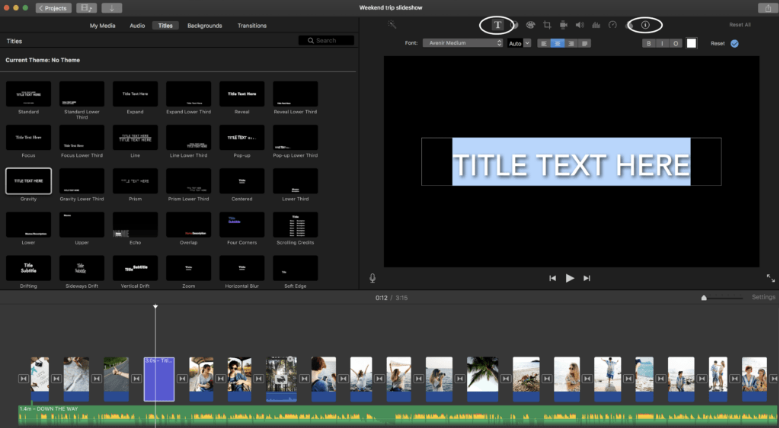The width and height of the screenshot is (779, 428).
Task: Click the apply checkmark next to Reset
Action: [x=734, y=44]
